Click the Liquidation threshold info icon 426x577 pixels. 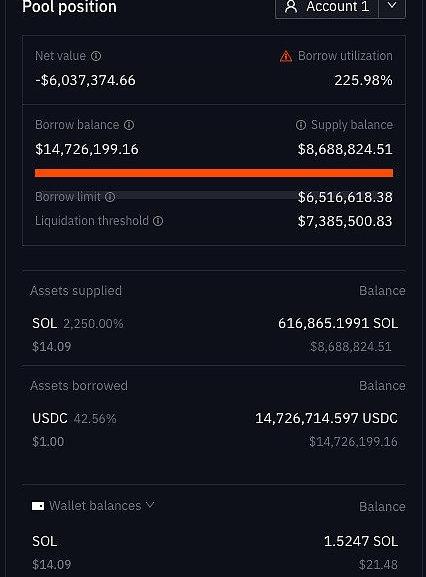pos(158,221)
